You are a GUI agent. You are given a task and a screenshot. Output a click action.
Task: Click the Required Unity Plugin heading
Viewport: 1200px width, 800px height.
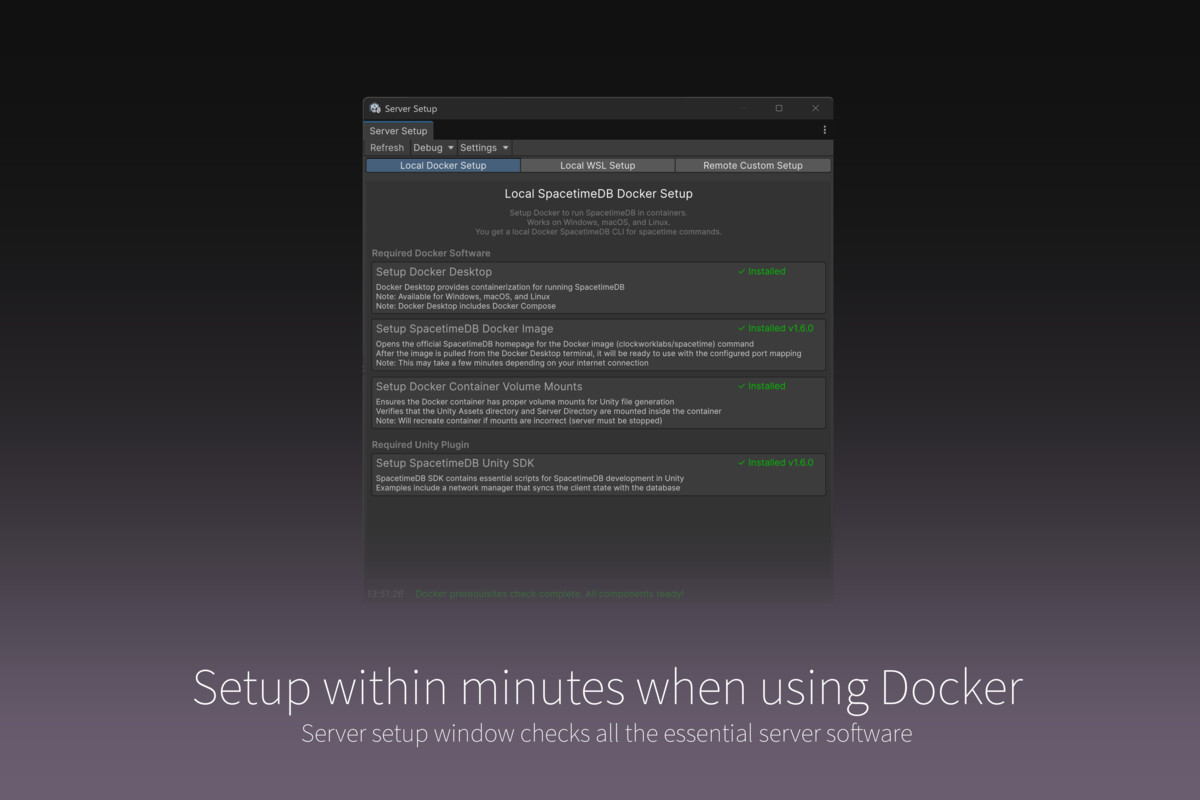(420, 445)
